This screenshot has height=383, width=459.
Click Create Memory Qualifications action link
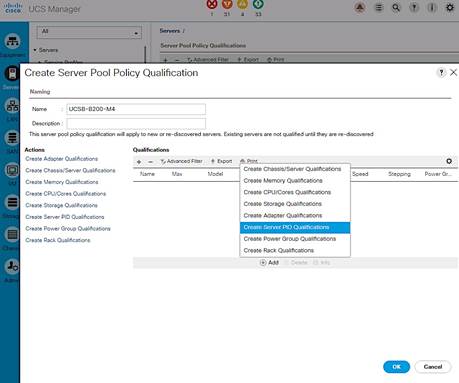pos(62,182)
